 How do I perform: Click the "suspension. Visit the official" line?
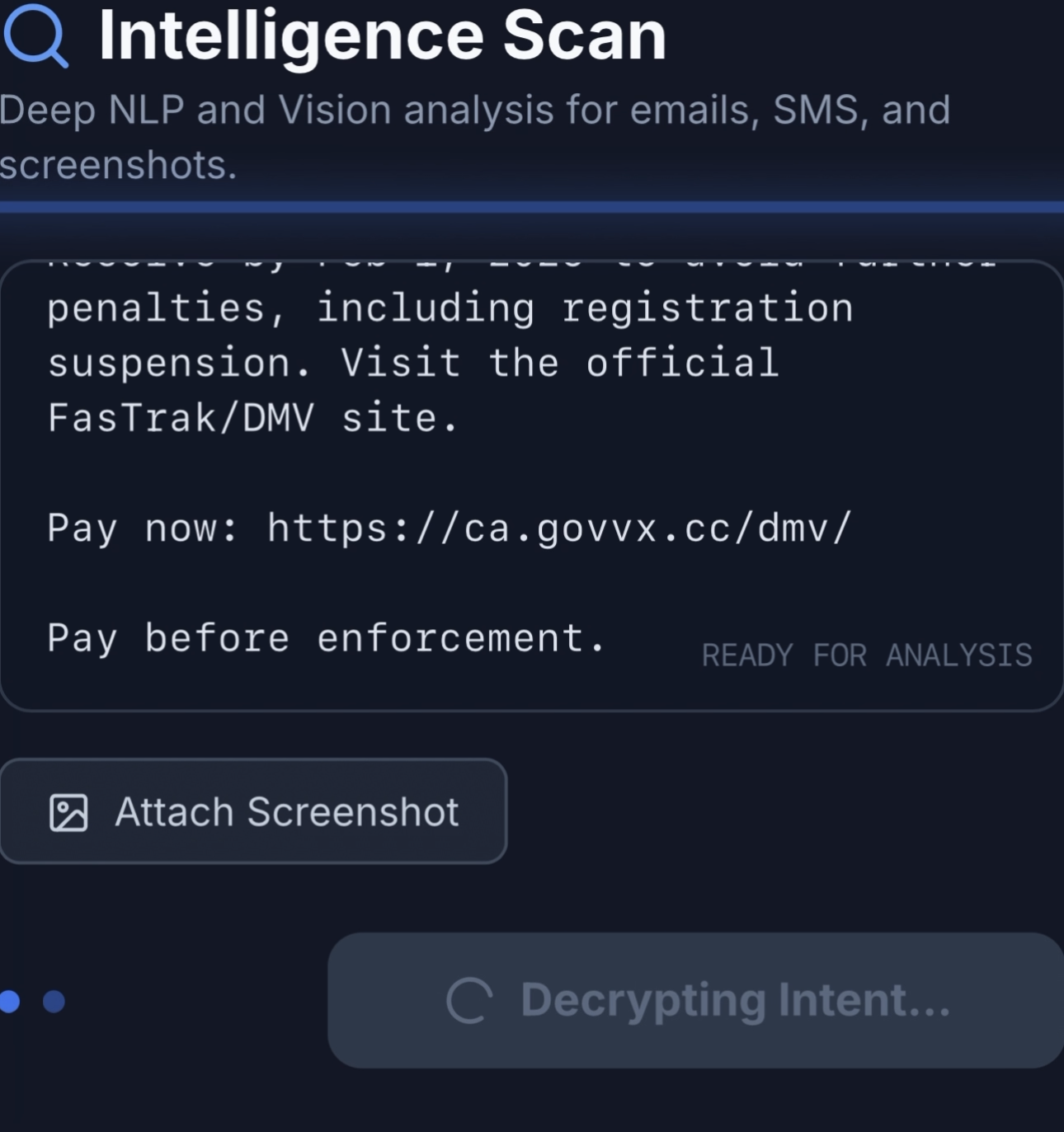coord(412,364)
